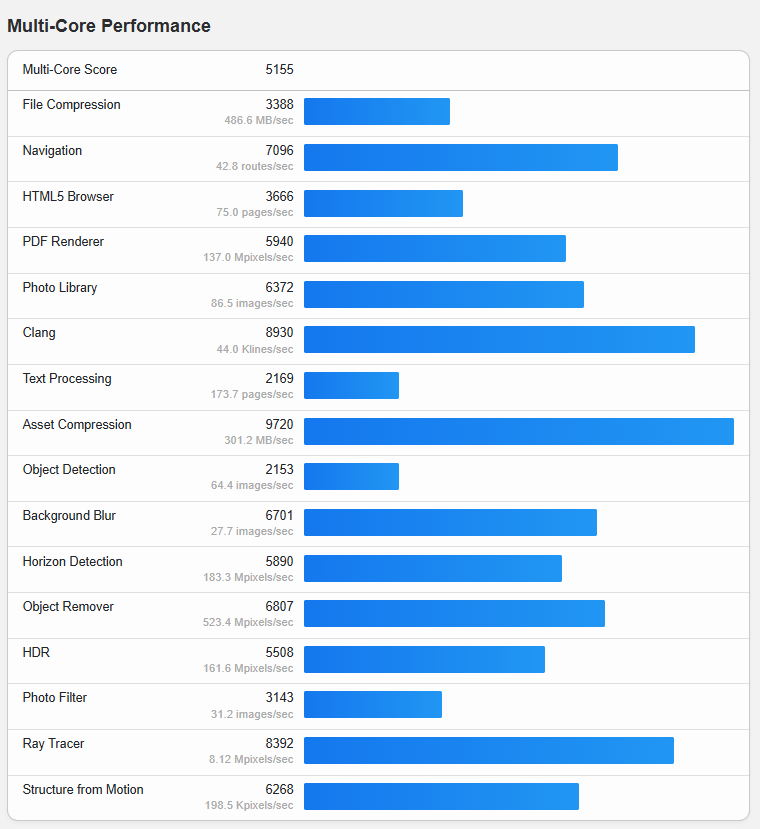Click the Clang score bar
Screen dimensions: 760x829
499,340
